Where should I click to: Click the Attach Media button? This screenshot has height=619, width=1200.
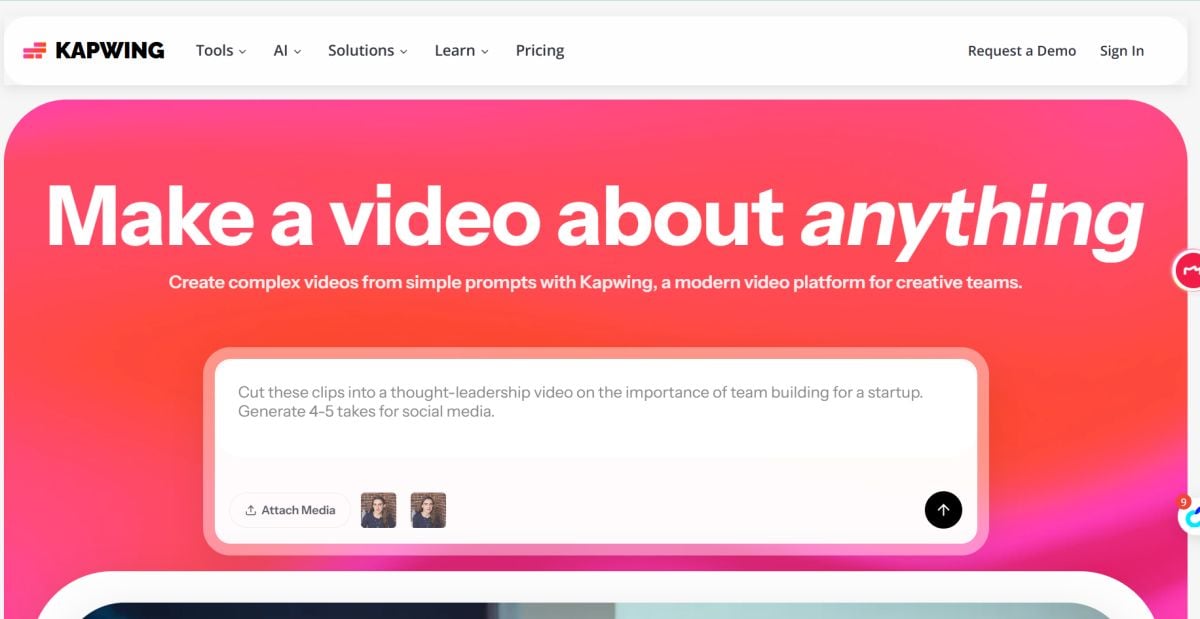[290, 510]
